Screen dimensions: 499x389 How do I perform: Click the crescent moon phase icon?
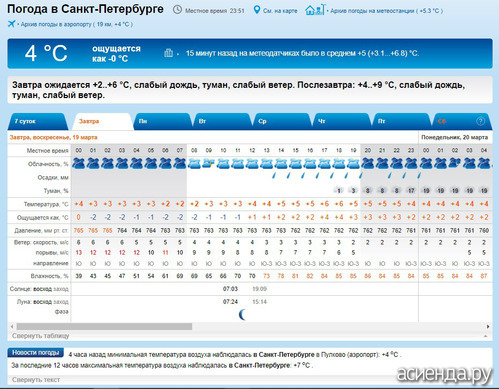[x=243, y=314]
